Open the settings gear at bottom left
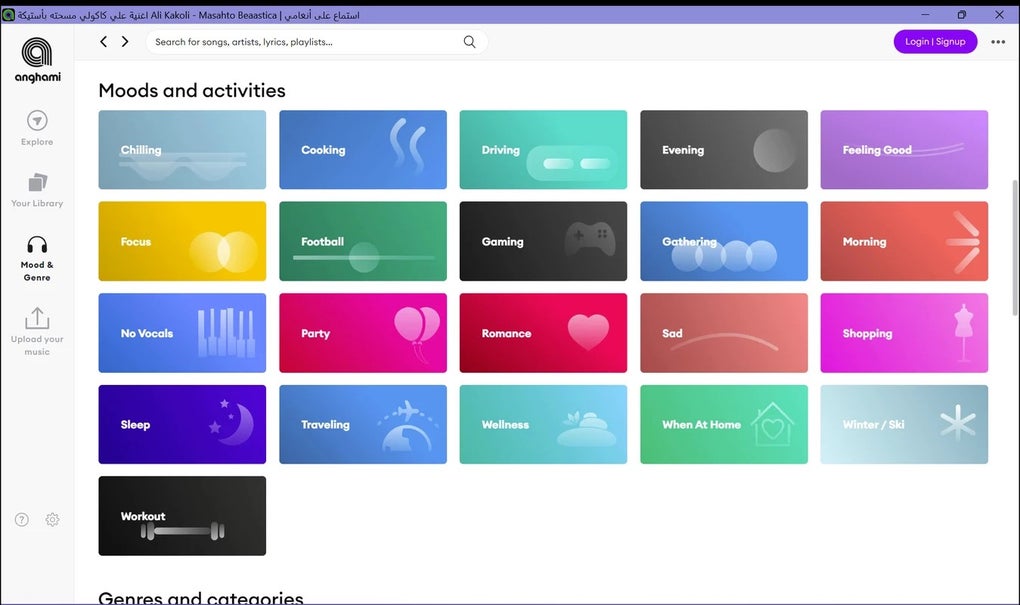The image size is (1020, 605). tap(52, 519)
